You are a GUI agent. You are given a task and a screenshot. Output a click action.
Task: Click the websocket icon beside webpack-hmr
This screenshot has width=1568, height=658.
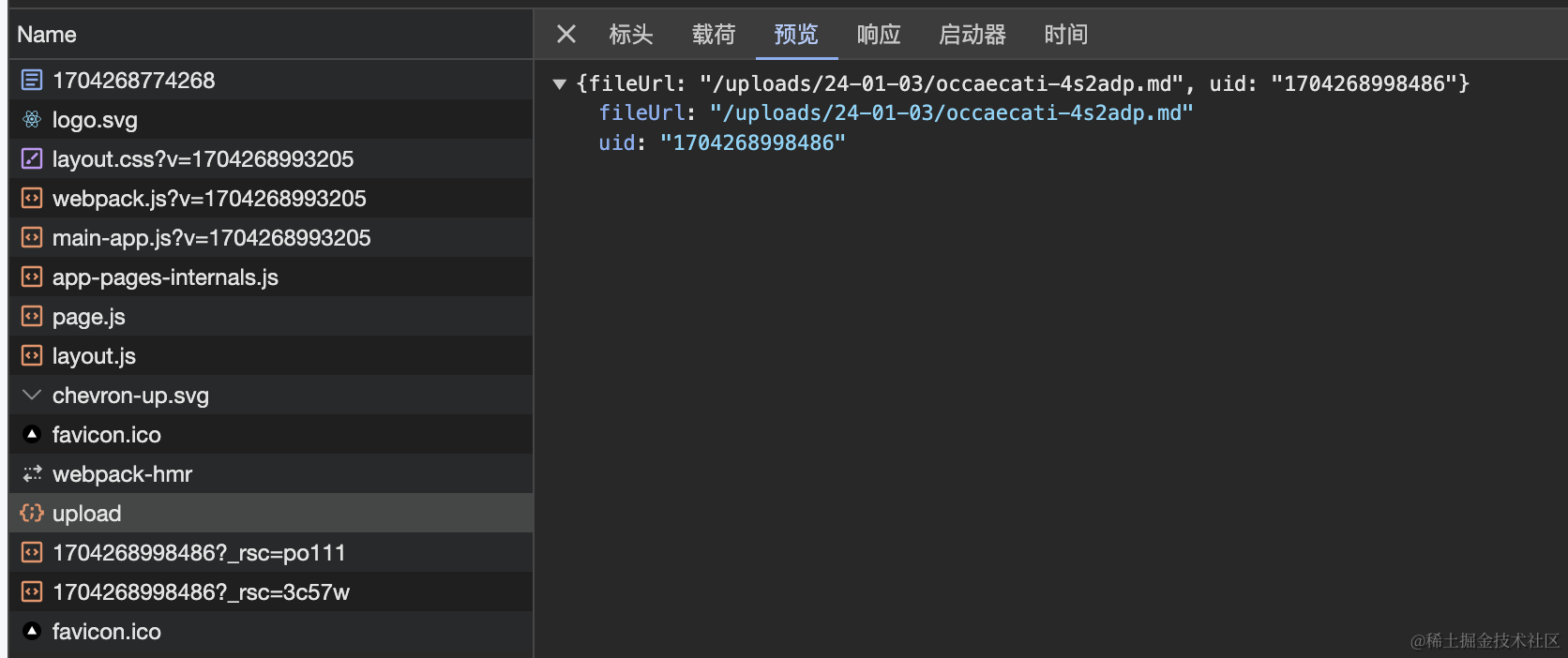pyautogui.click(x=32, y=474)
